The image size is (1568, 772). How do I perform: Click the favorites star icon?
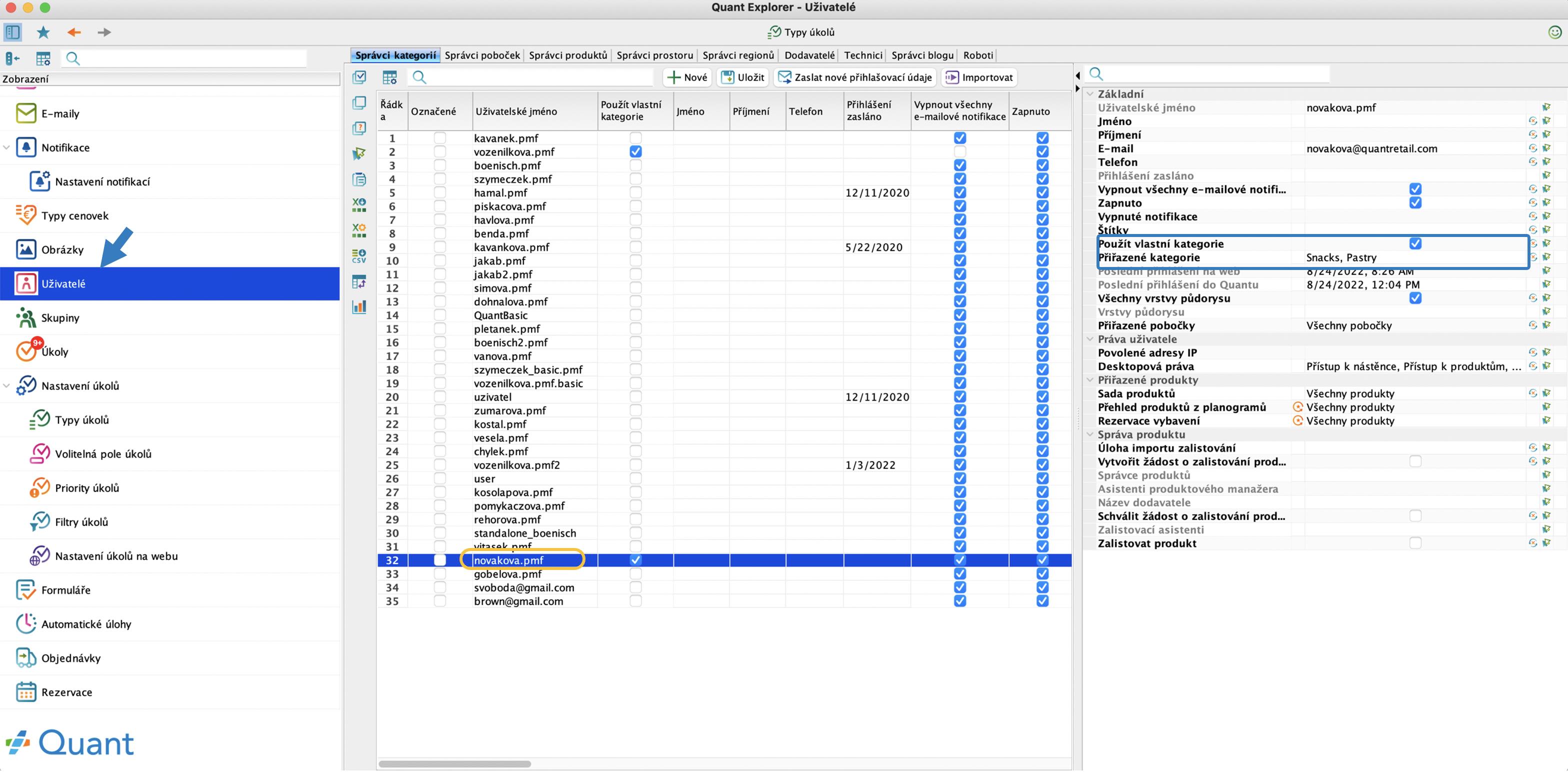coord(43,31)
